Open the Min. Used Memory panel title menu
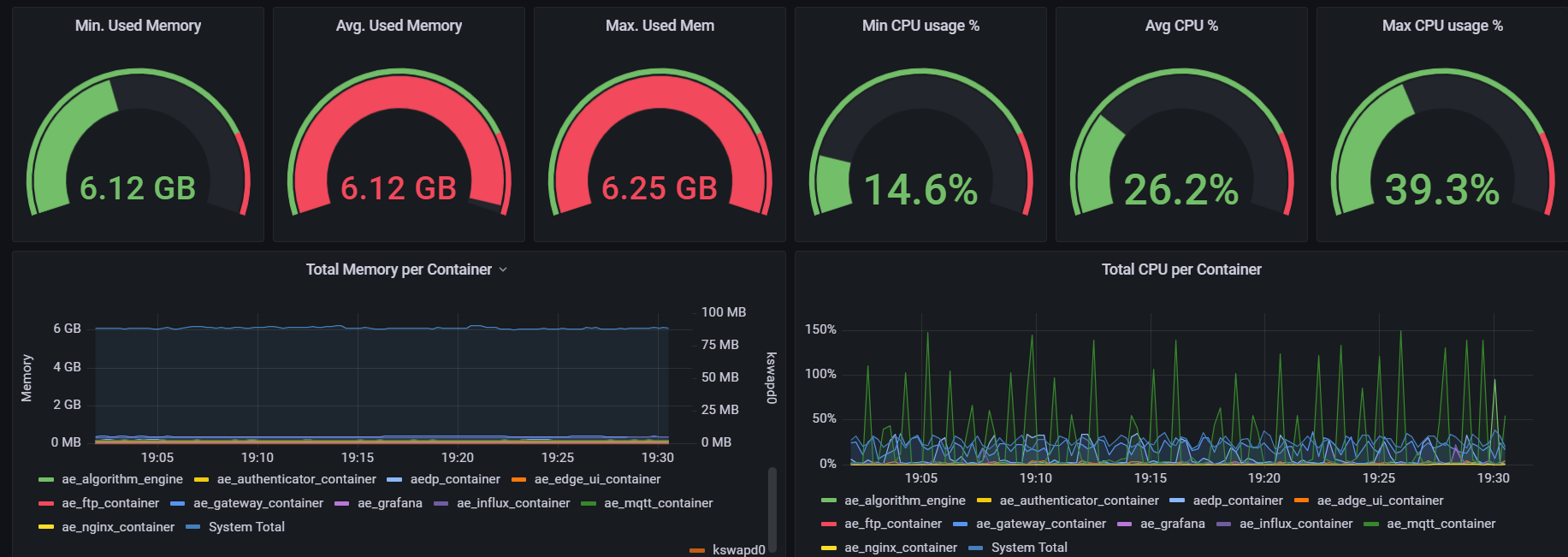1568x557 pixels. coord(138,26)
